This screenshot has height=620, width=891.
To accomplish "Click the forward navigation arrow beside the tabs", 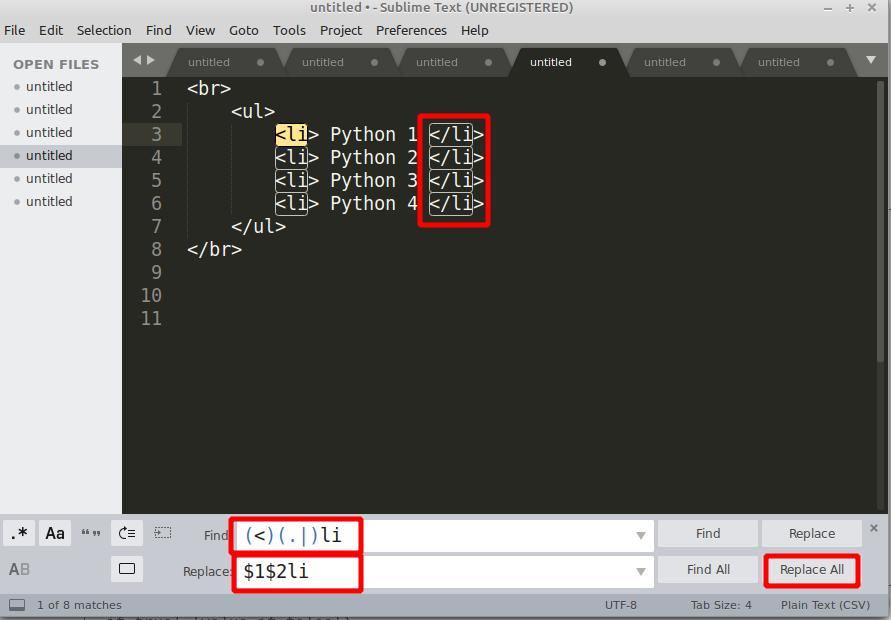I will tap(148, 60).
